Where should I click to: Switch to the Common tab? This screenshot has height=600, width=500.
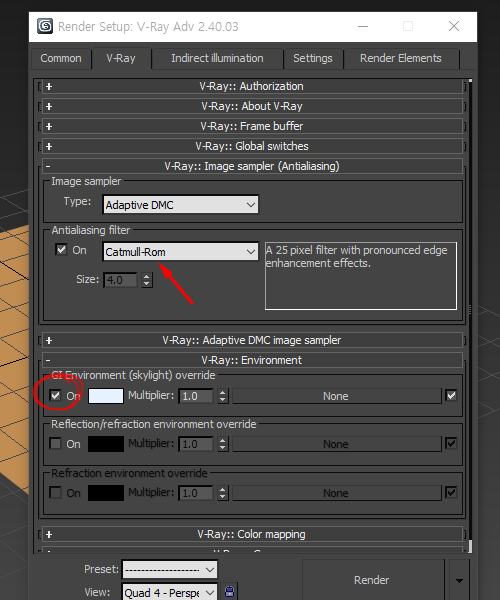click(x=61, y=59)
